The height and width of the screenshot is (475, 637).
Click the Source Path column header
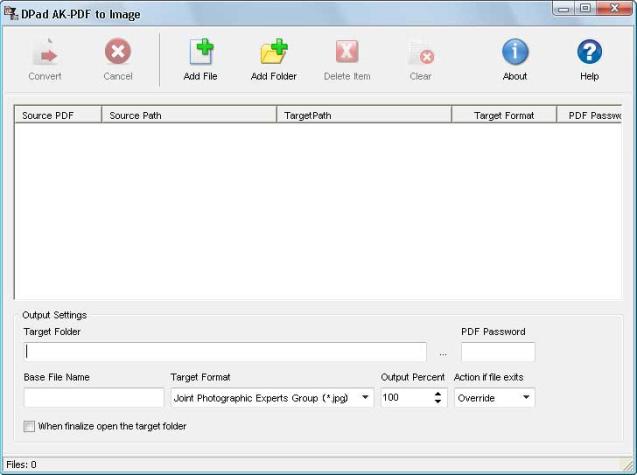point(189,115)
